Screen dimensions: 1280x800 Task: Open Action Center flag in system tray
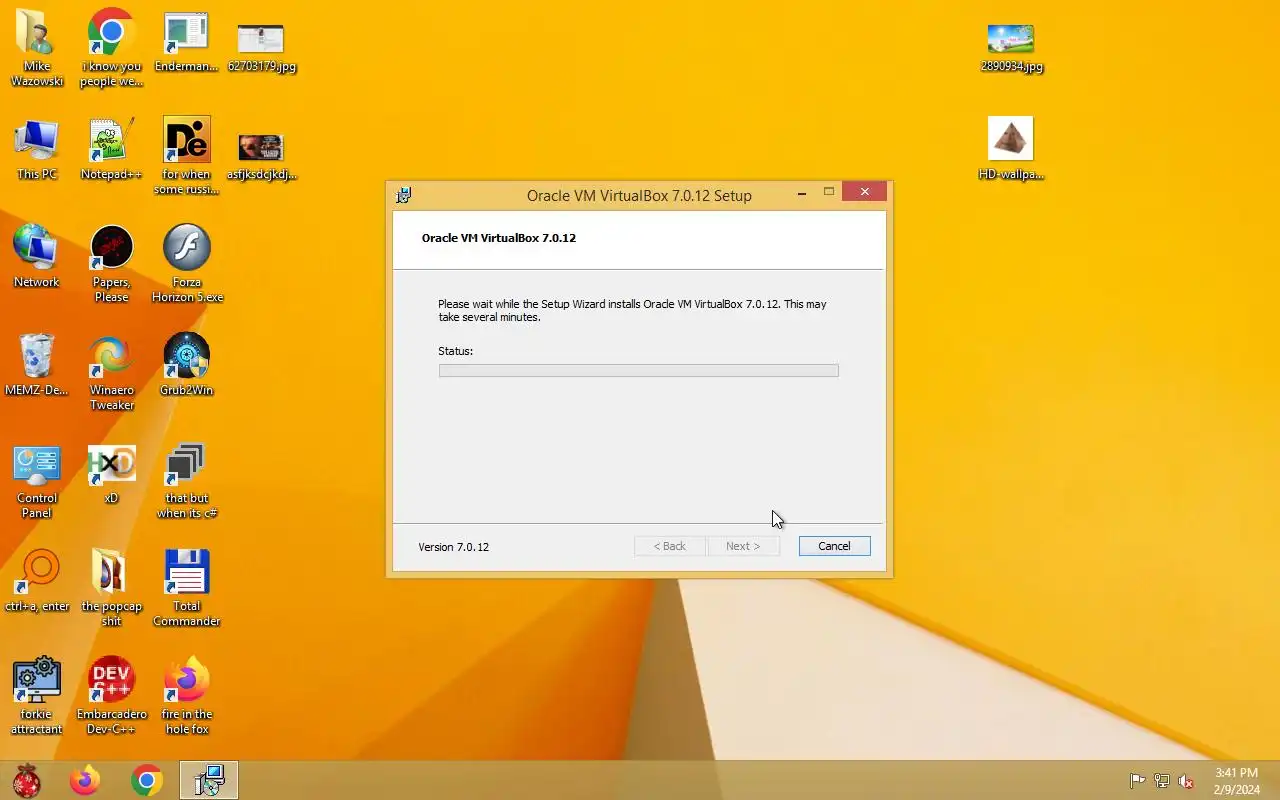pos(1137,781)
